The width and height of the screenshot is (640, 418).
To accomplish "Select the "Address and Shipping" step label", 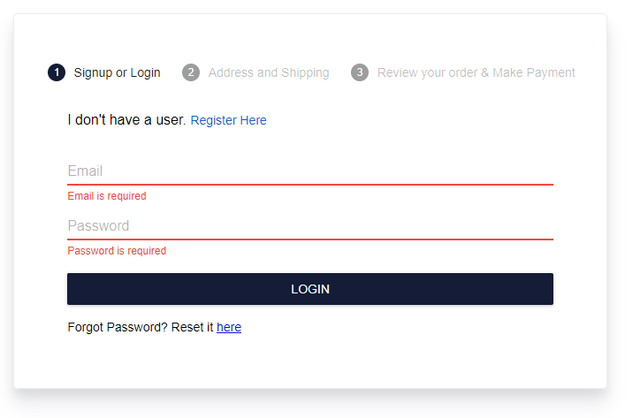I will coord(268,73).
